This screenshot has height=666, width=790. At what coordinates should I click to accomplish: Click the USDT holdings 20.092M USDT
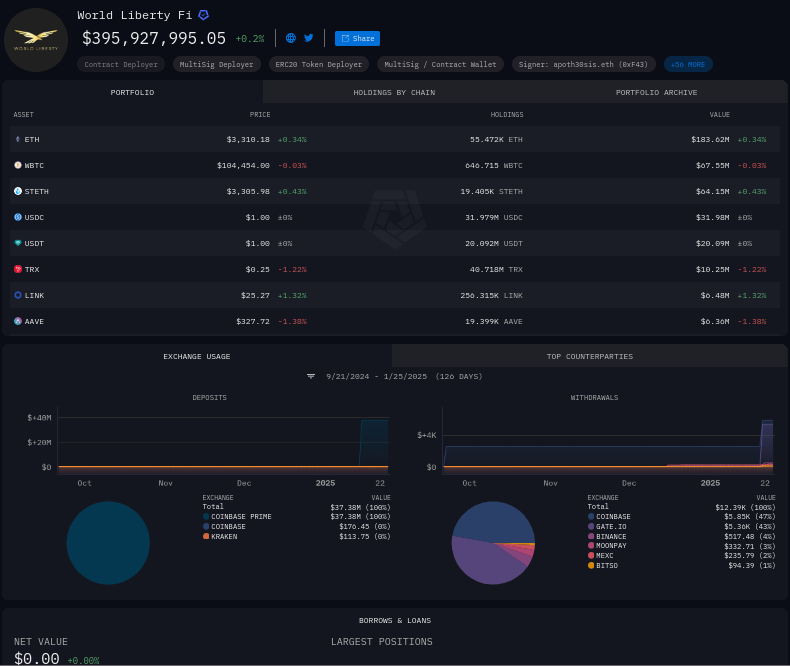(494, 244)
